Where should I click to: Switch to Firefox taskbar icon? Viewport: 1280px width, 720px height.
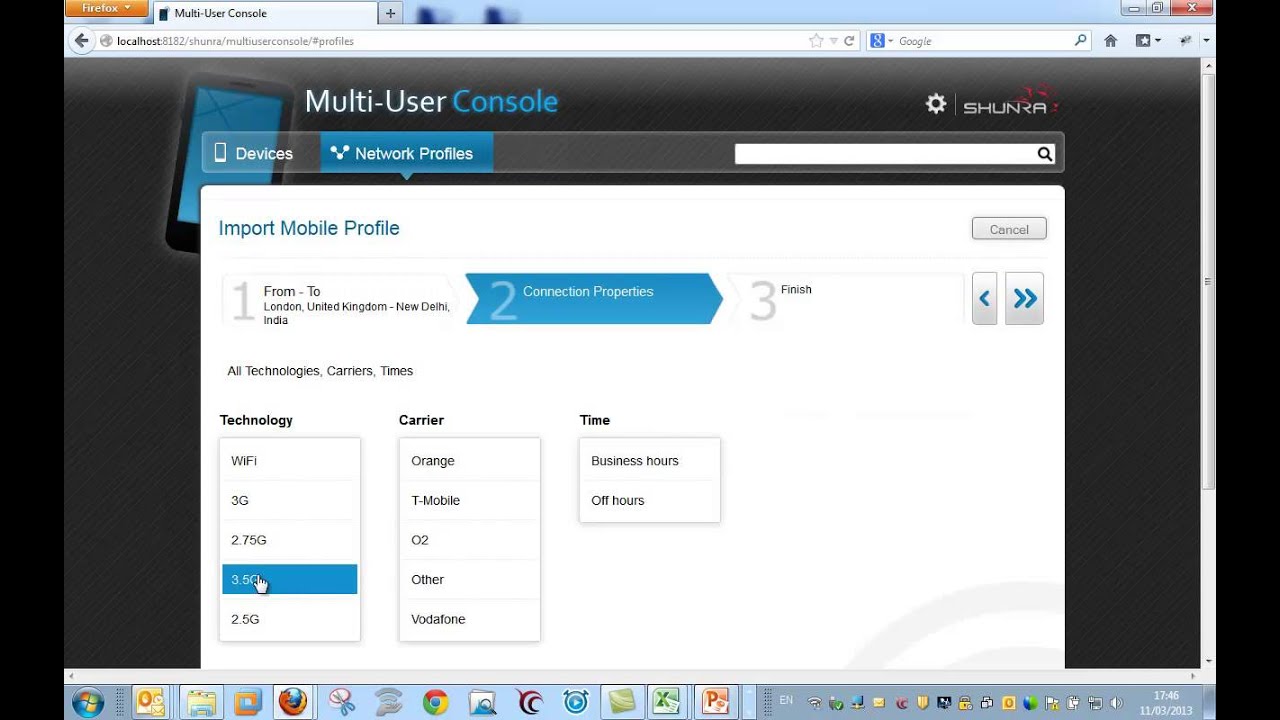tap(293, 702)
